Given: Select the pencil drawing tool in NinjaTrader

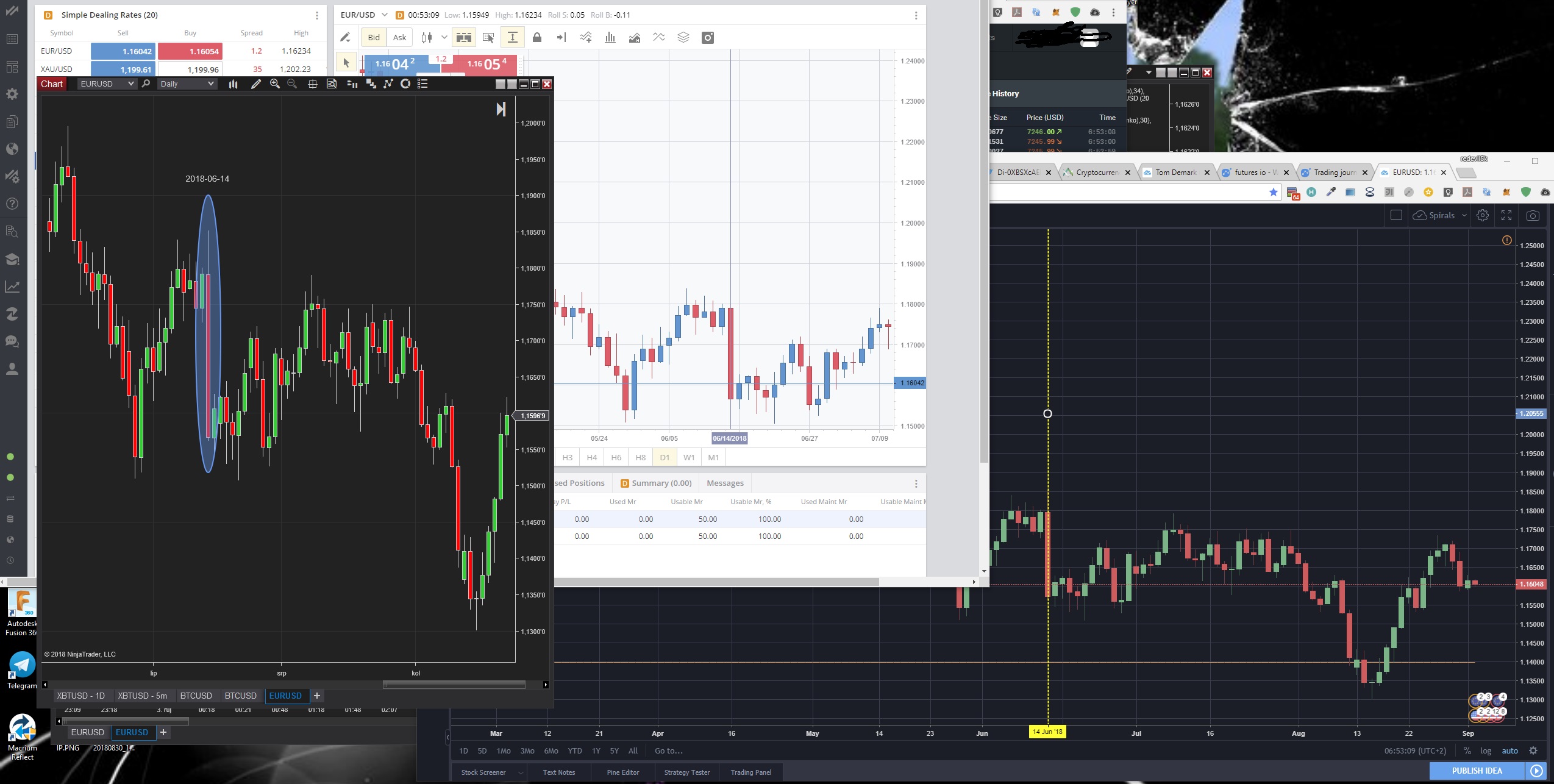Looking at the screenshot, I should pyautogui.click(x=256, y=84).
